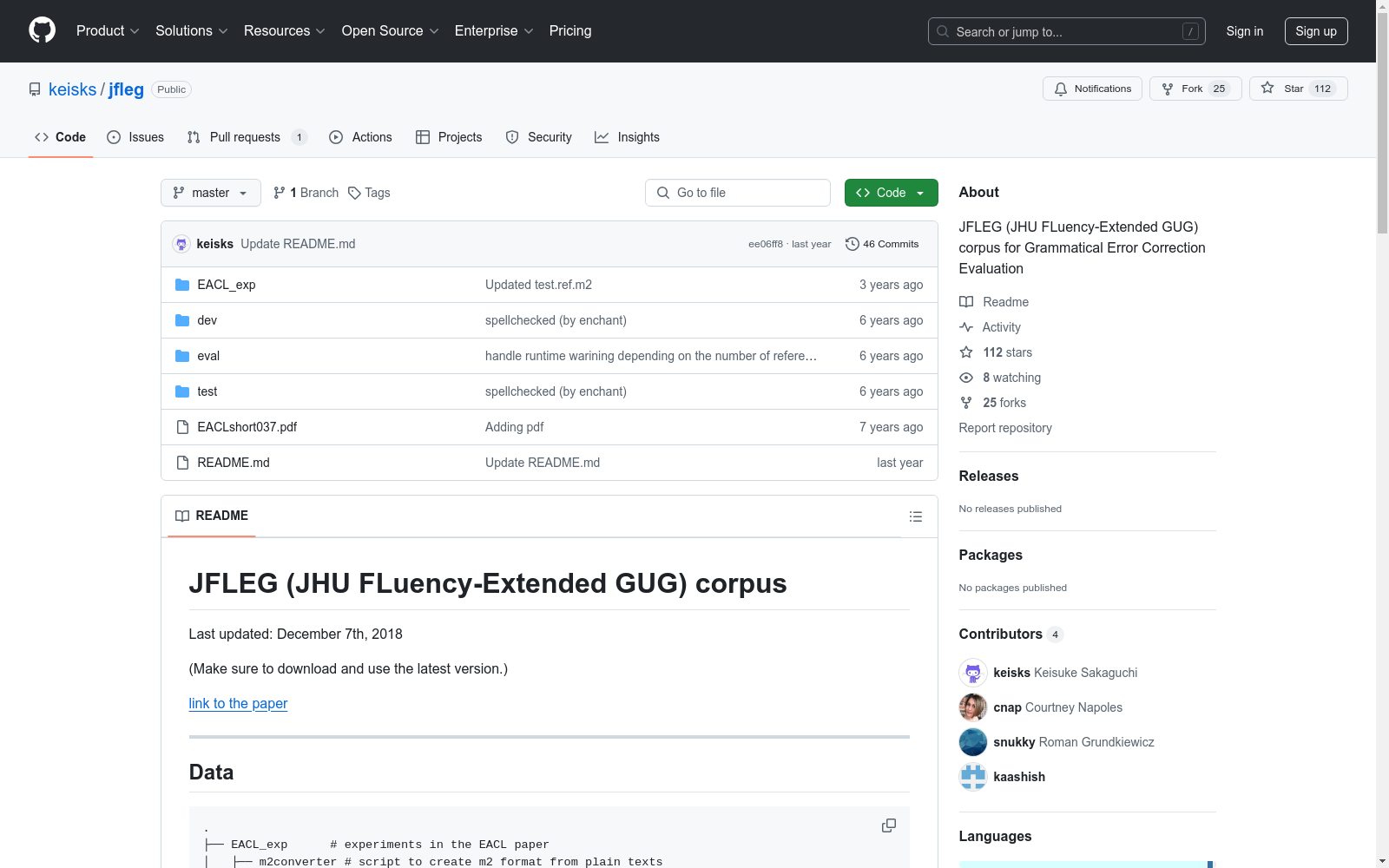
Task: Click the book icon beside Readme
Action: tap(966, 302)
